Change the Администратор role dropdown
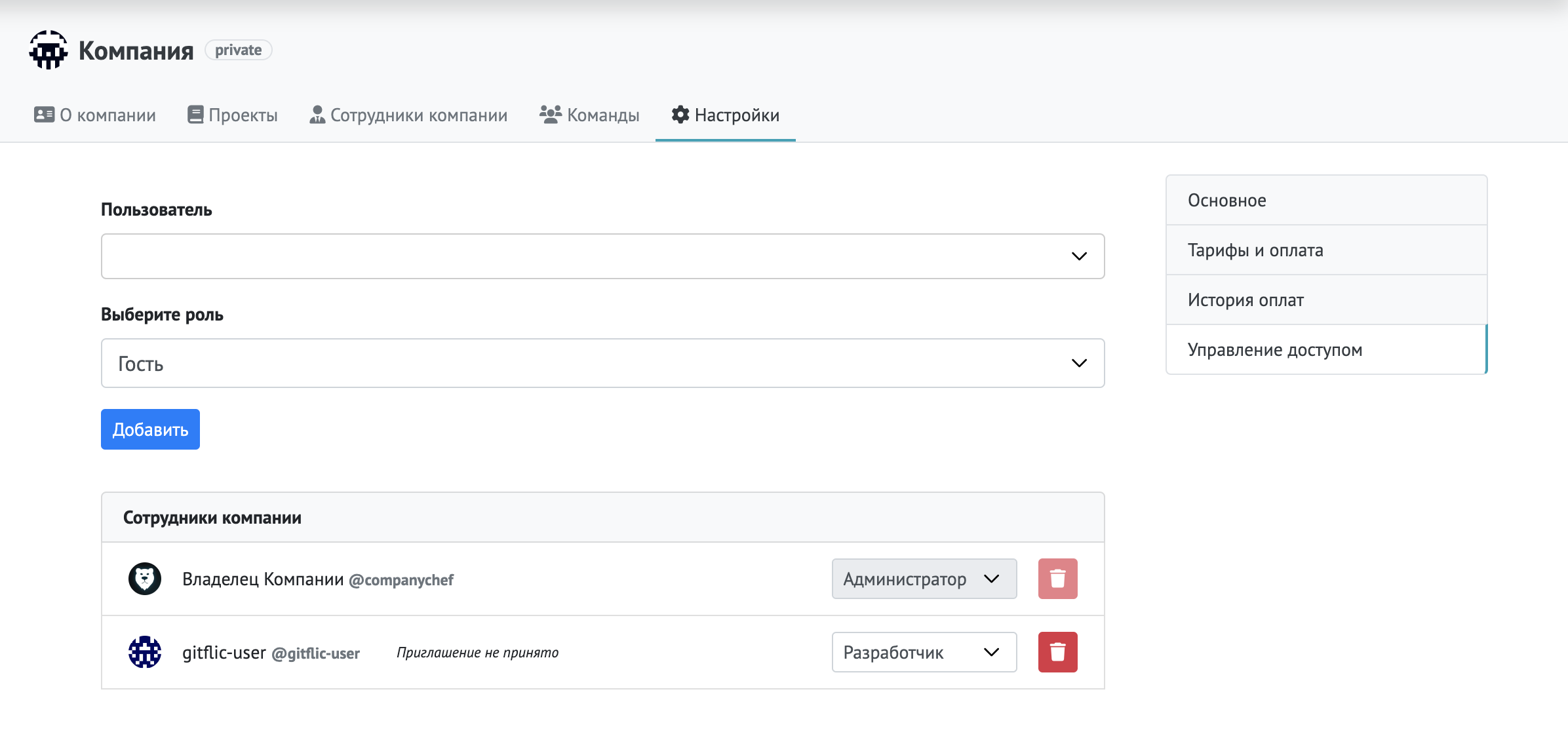The width and height of the screenshot is (1568, 738). [924, 579]
